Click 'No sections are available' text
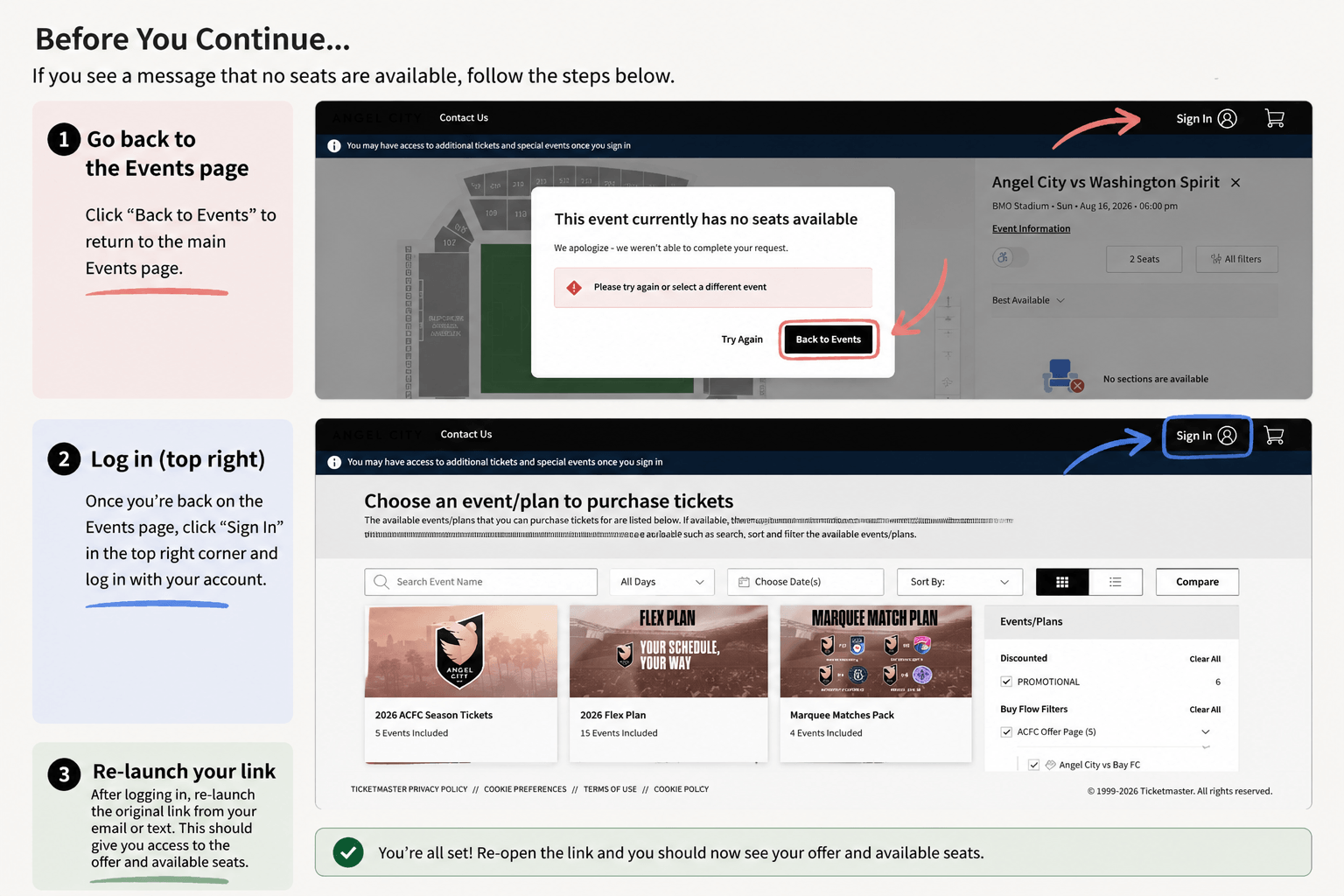 coord(1155,379)
